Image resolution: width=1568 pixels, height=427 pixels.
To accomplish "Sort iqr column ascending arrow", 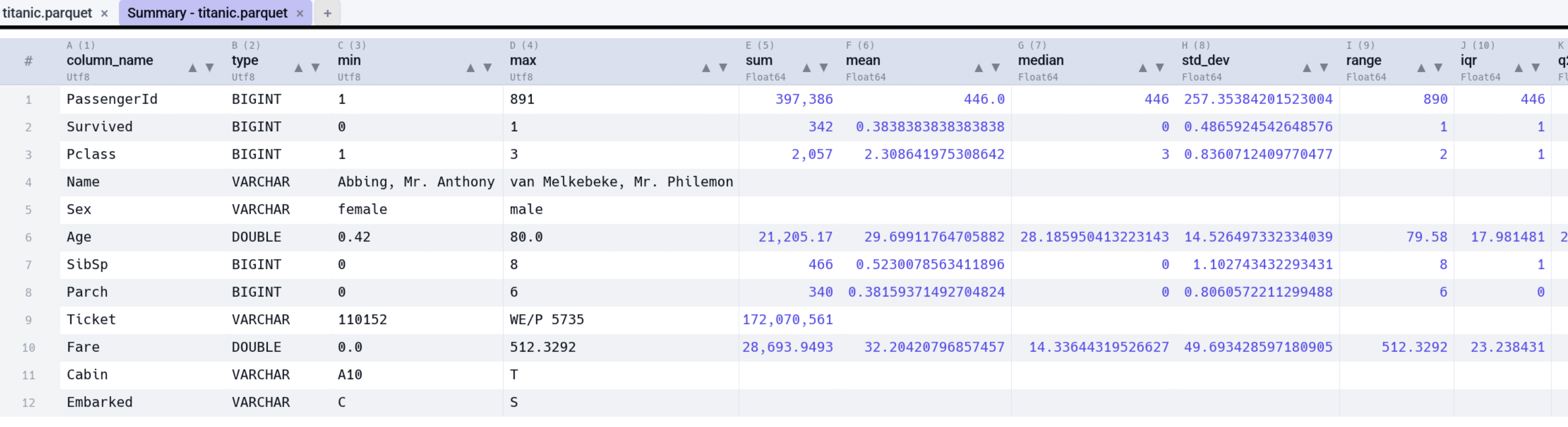I will click(1519, 68).
